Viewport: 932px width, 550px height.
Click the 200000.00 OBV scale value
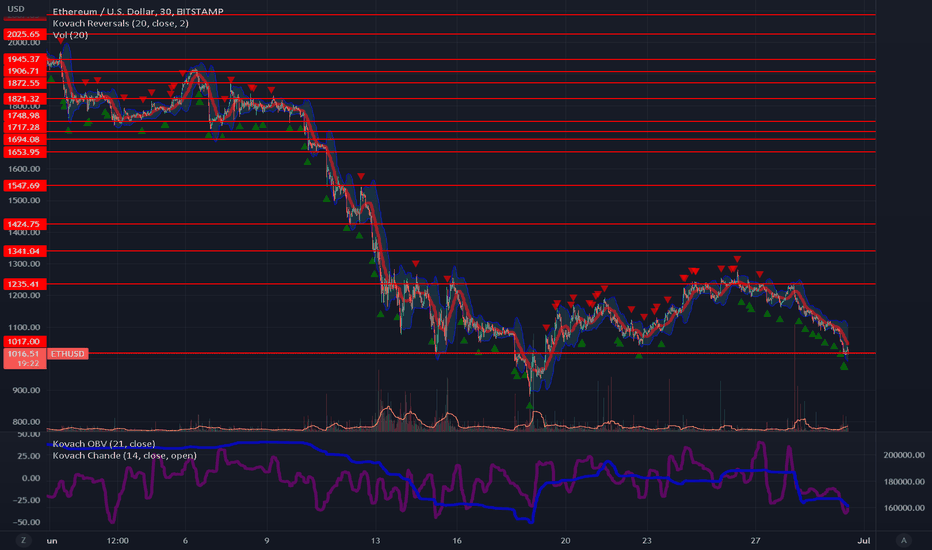tap(903, 455)
